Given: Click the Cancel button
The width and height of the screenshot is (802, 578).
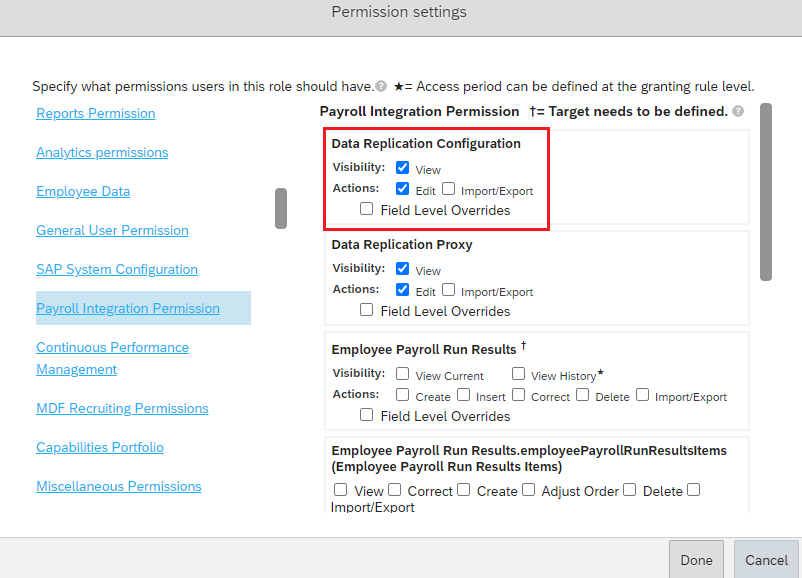Looking at the screenshot, I should tap(766, 560).
